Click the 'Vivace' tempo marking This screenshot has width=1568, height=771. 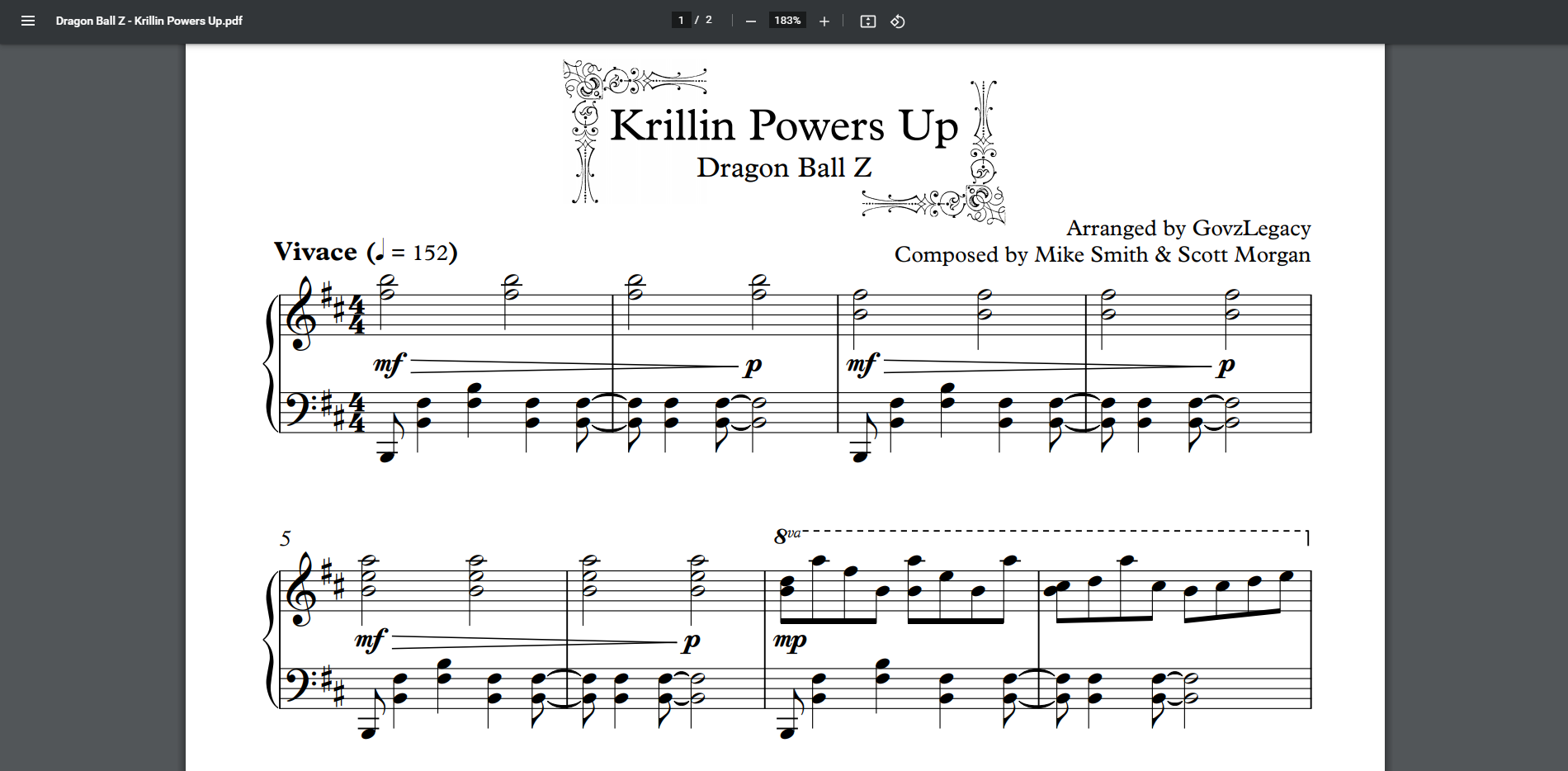(x=316, y=252)
